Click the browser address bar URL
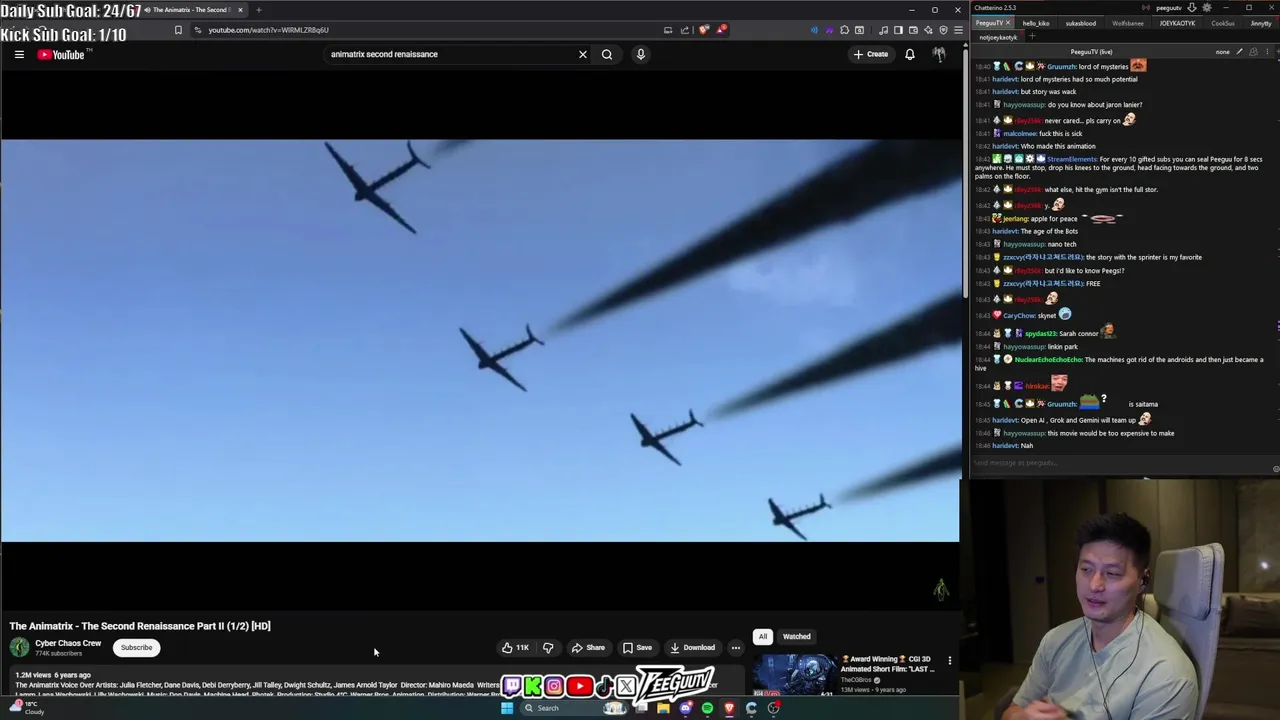The image size is (1280, 720). pos(268,30)
